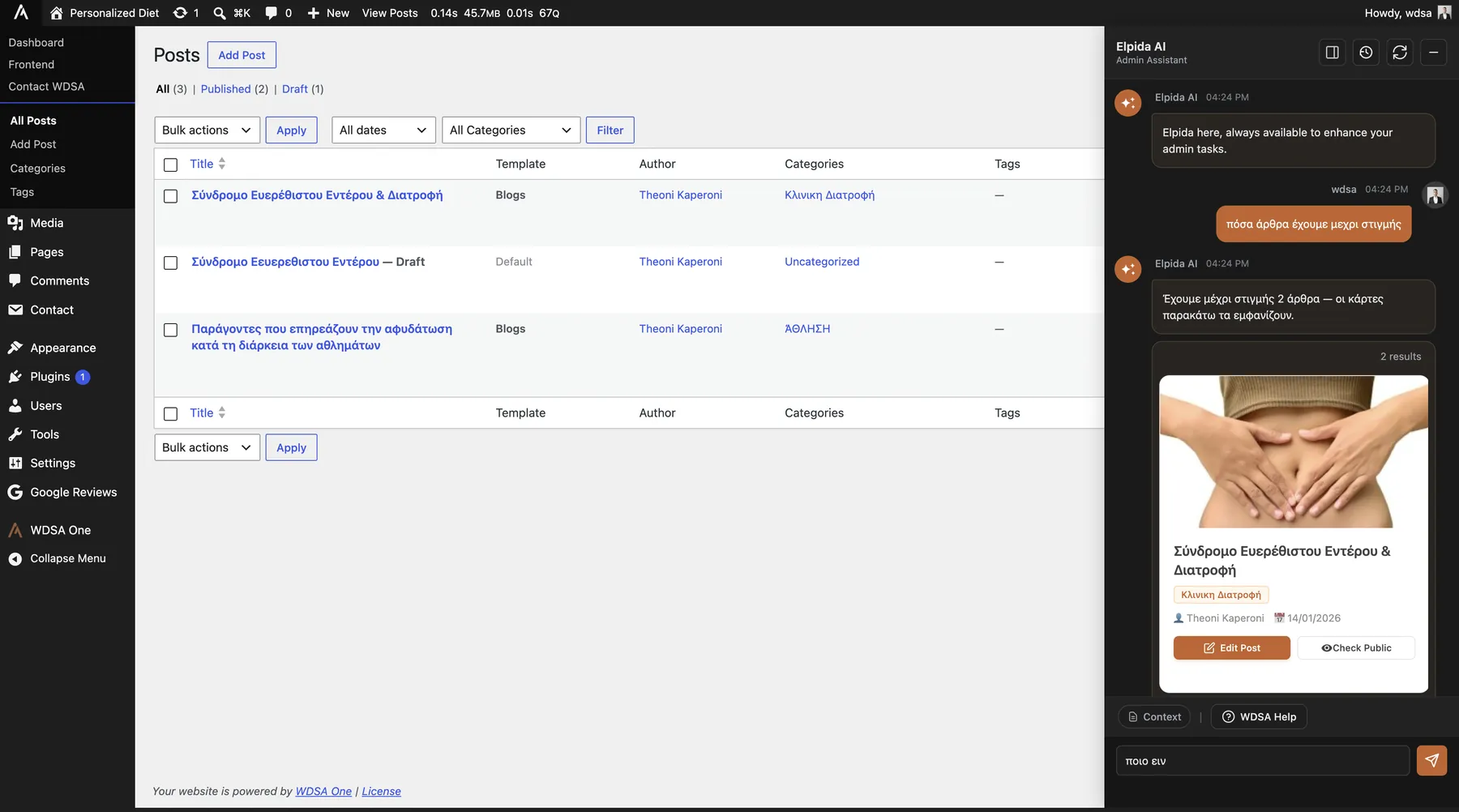Screen dimensions: 1459x812
Task: Open the All Categories dropdown
Action: click(x=511, y=130)
